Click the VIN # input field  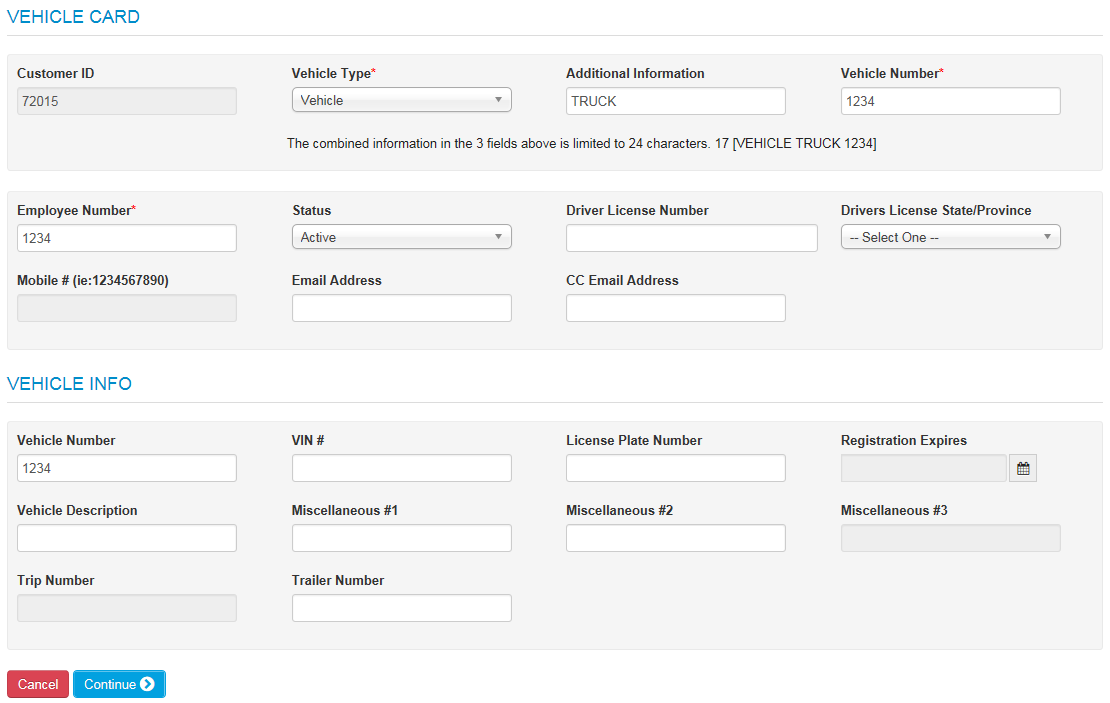[400, 467]
